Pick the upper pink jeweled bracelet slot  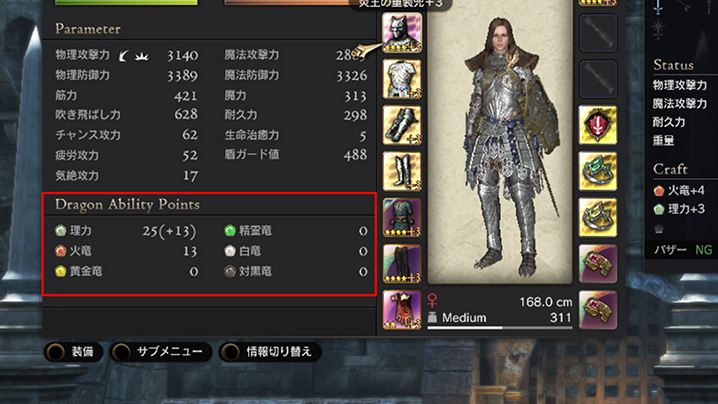coord(598,264)
